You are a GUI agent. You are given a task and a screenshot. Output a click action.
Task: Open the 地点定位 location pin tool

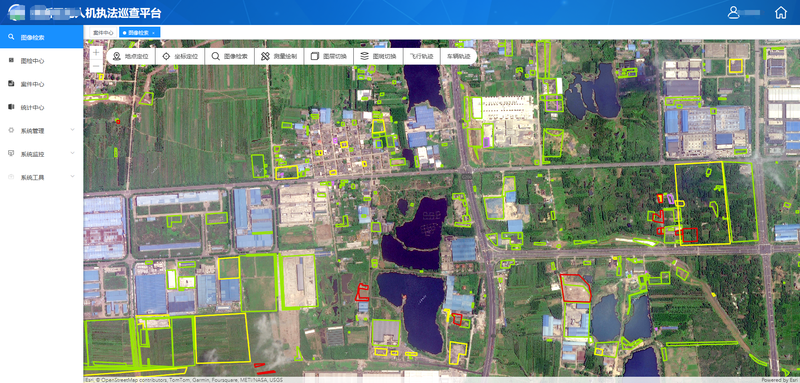click(x=131, y=56)
